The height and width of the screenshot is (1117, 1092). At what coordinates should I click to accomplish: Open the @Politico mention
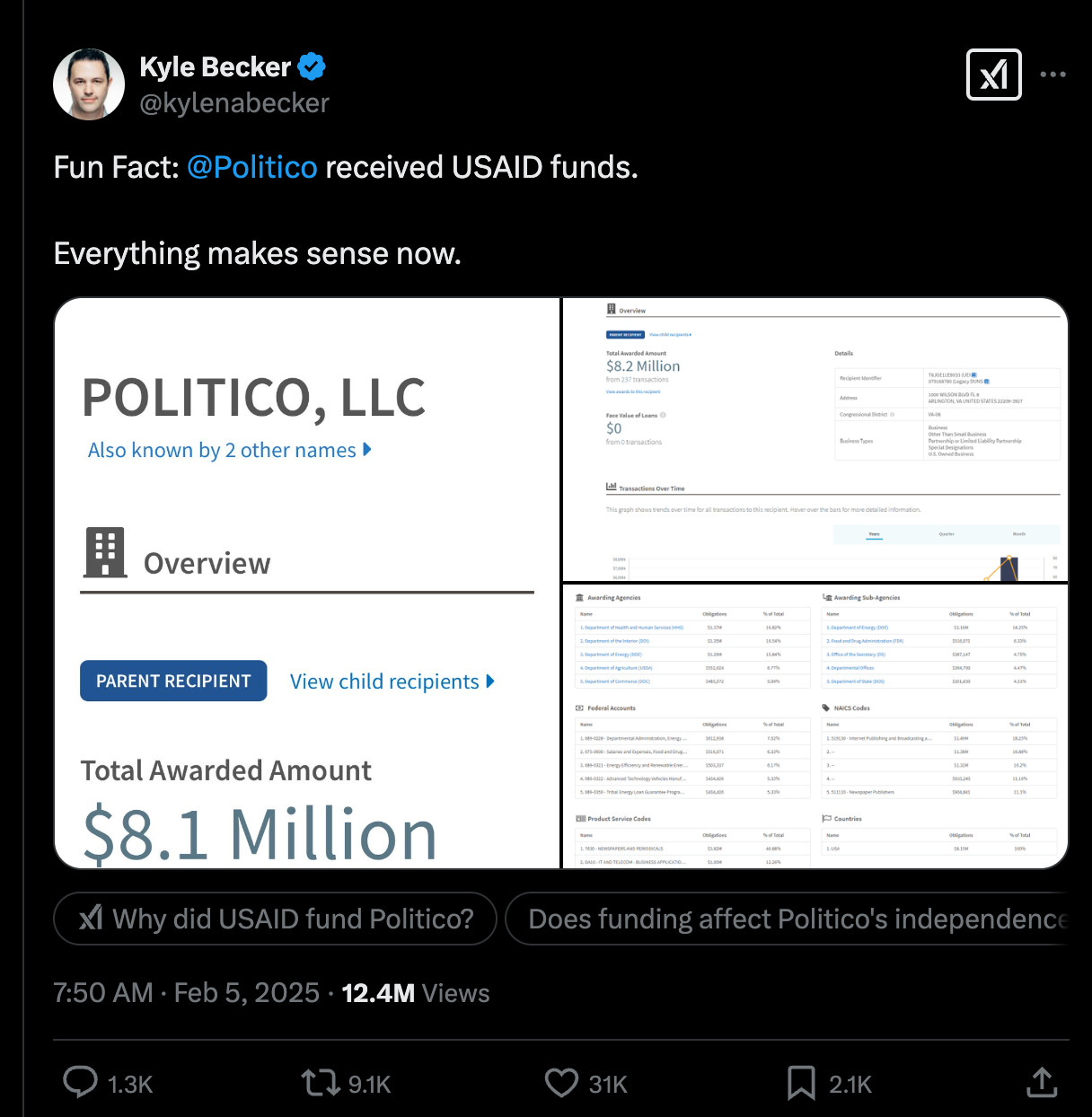pos(252,167)
